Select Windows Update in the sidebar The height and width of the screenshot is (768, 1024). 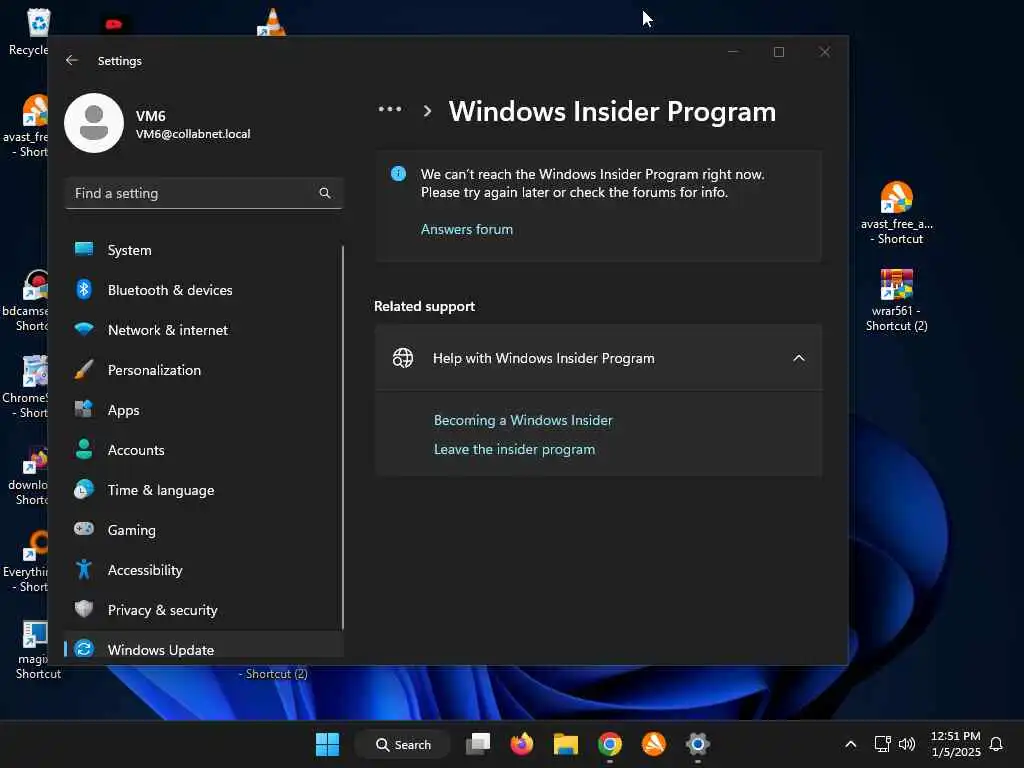[x=203, y=647]
